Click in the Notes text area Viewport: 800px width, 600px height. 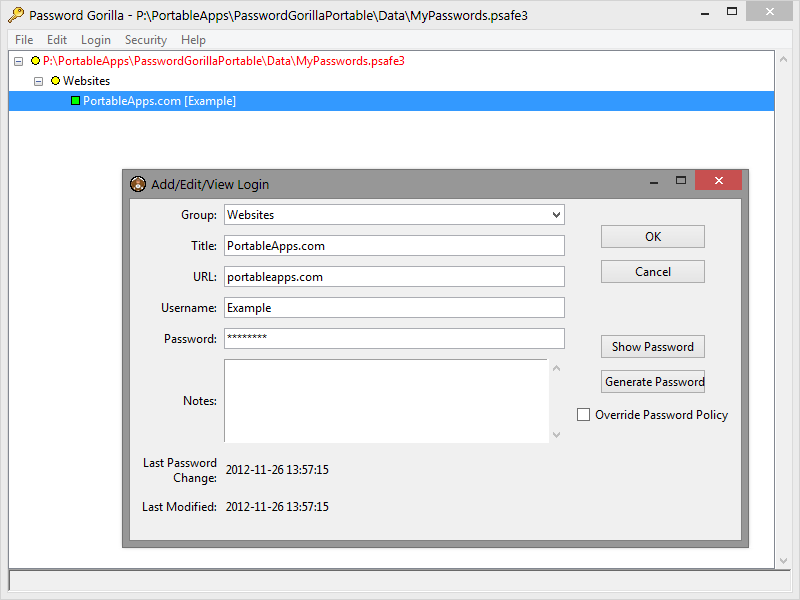[385, 400]
